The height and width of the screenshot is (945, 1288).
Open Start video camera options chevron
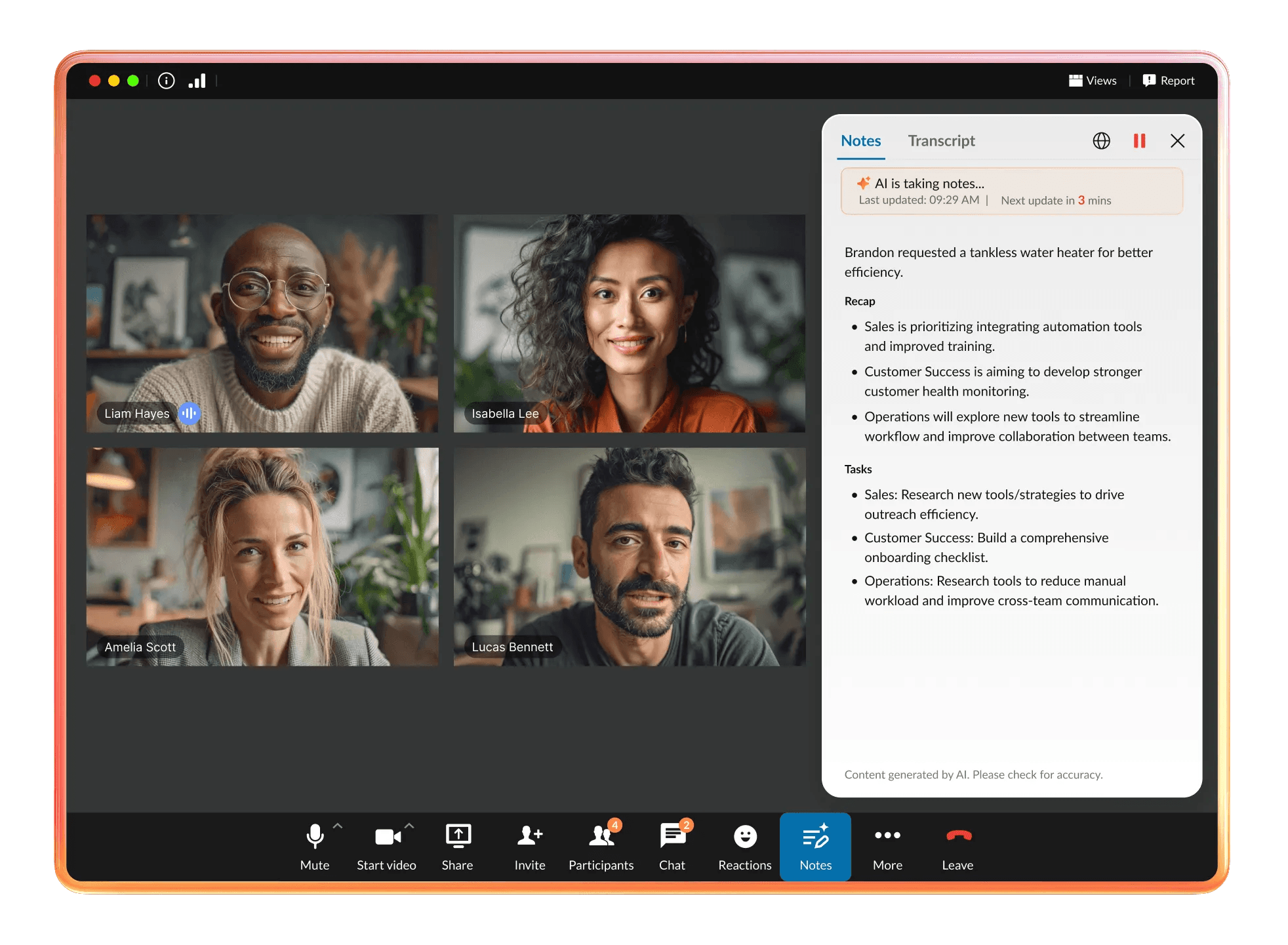(x=410, y=825)
